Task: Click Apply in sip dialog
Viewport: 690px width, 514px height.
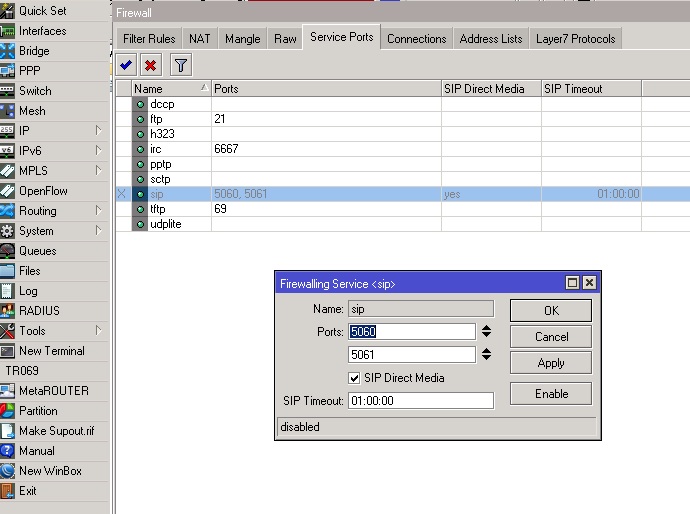Action: click(x=551, y=363)
